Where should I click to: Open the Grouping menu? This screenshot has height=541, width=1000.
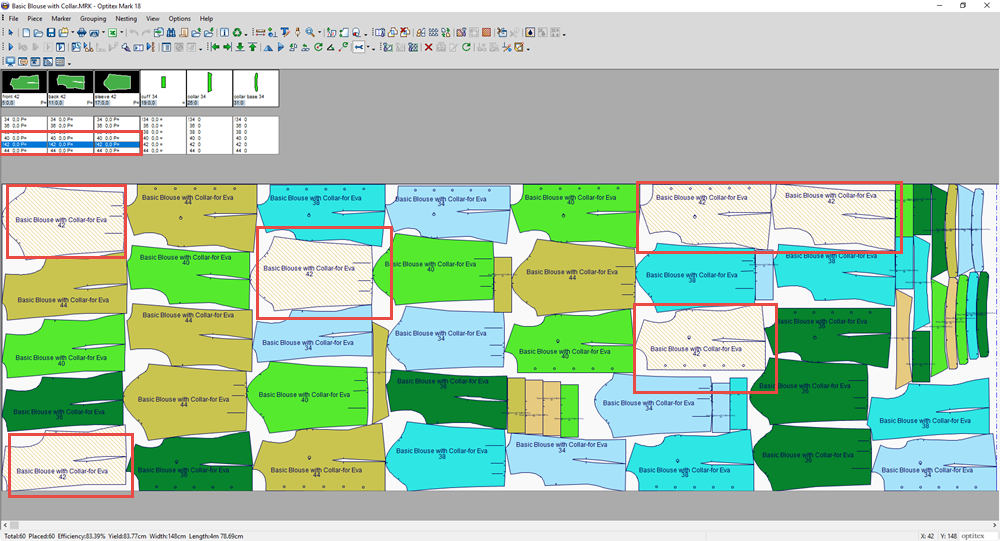pyautogui.click(x=92, y=19)
